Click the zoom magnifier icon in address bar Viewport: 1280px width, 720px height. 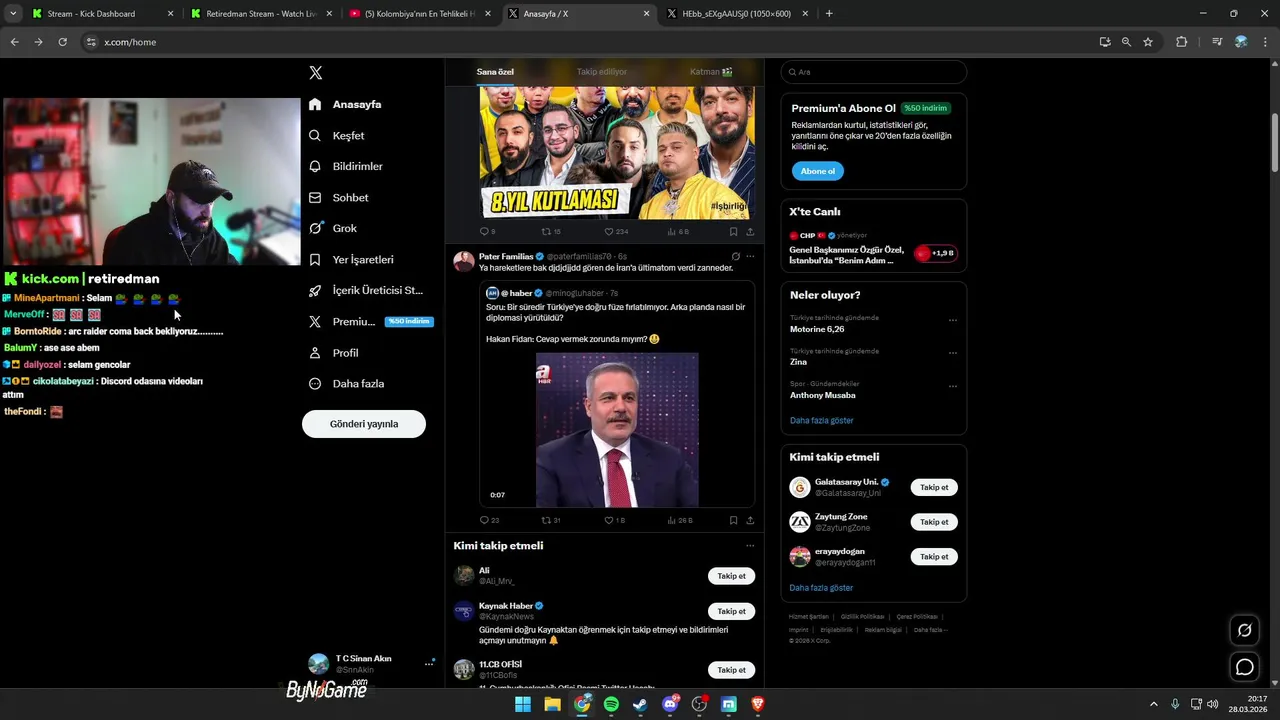1126,42
